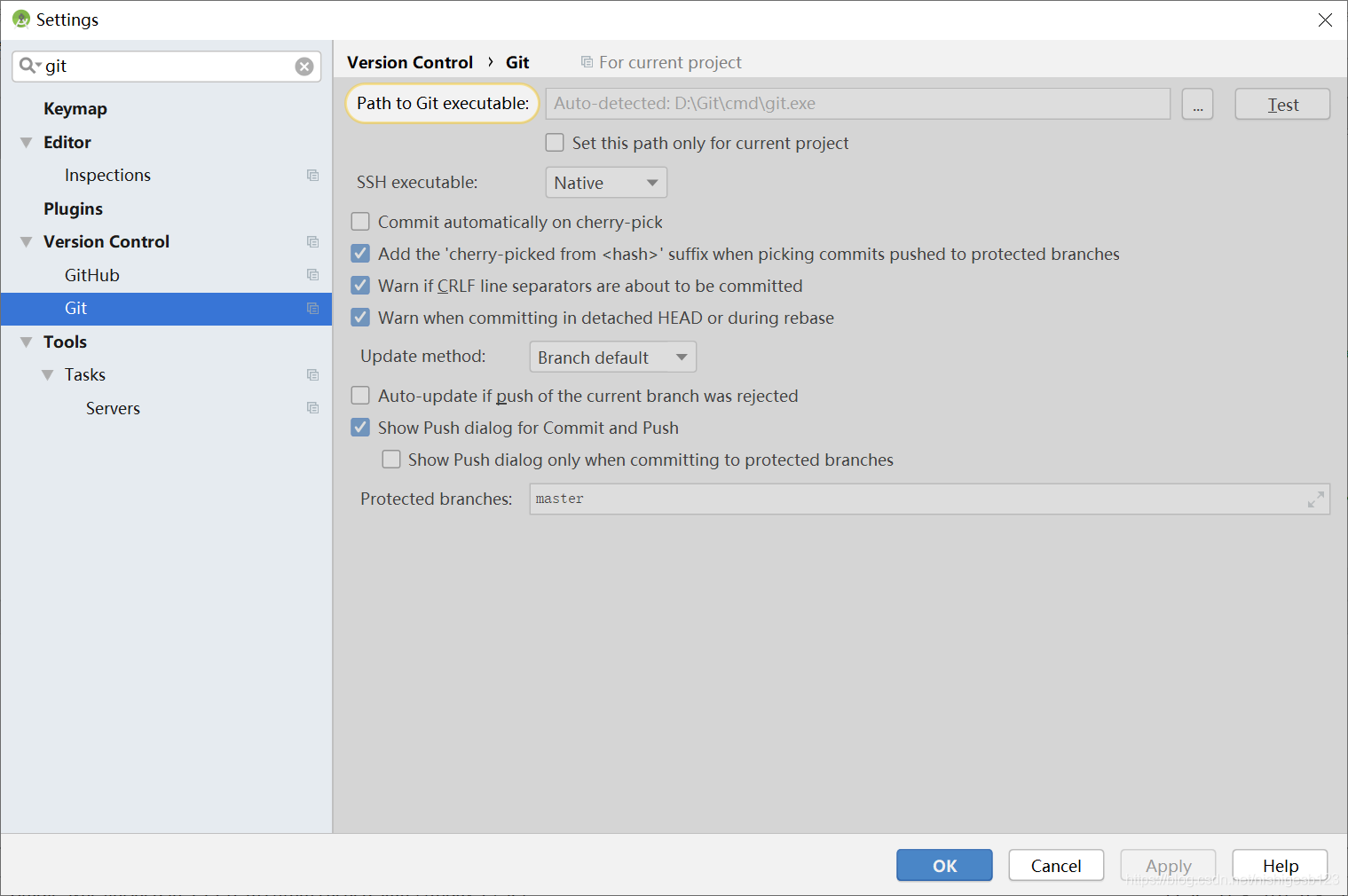Screen dimensions: 1348x896
Task: Uncheck the CRLF line separators warning
Action: pyautogui.click(x=360, y=286)
